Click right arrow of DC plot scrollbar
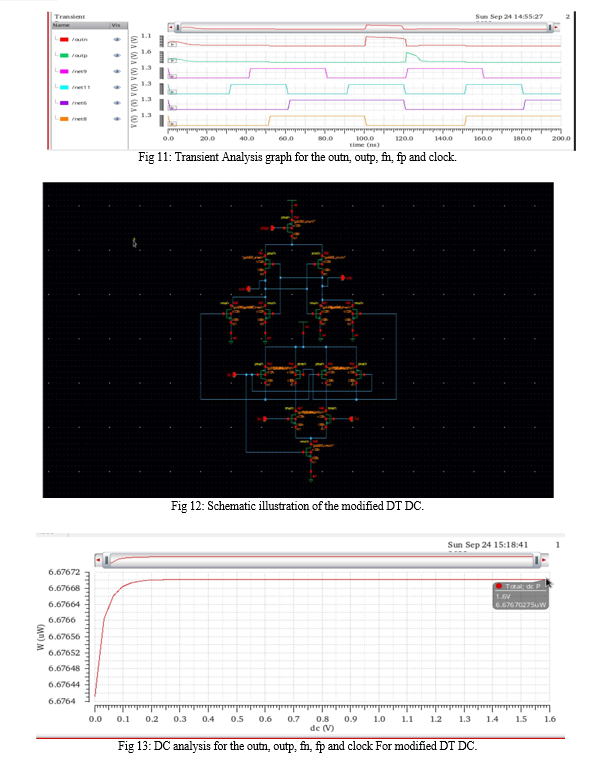Image resolution: width=602 pixels, height=761 pixels. (544, 560)
